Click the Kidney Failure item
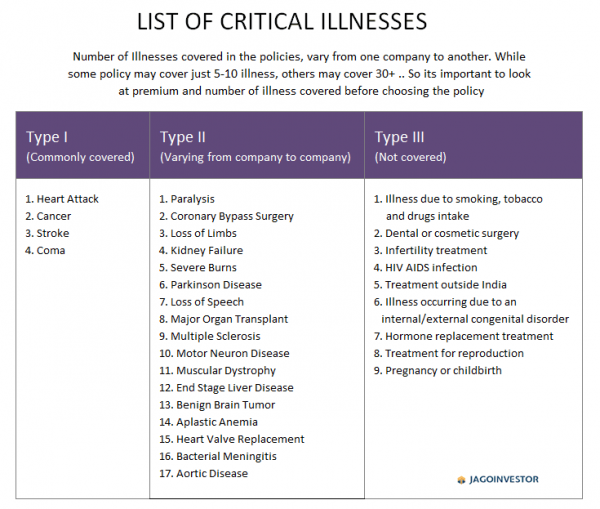Viewport: 600px width, 509px height. [x=201, y=251]
